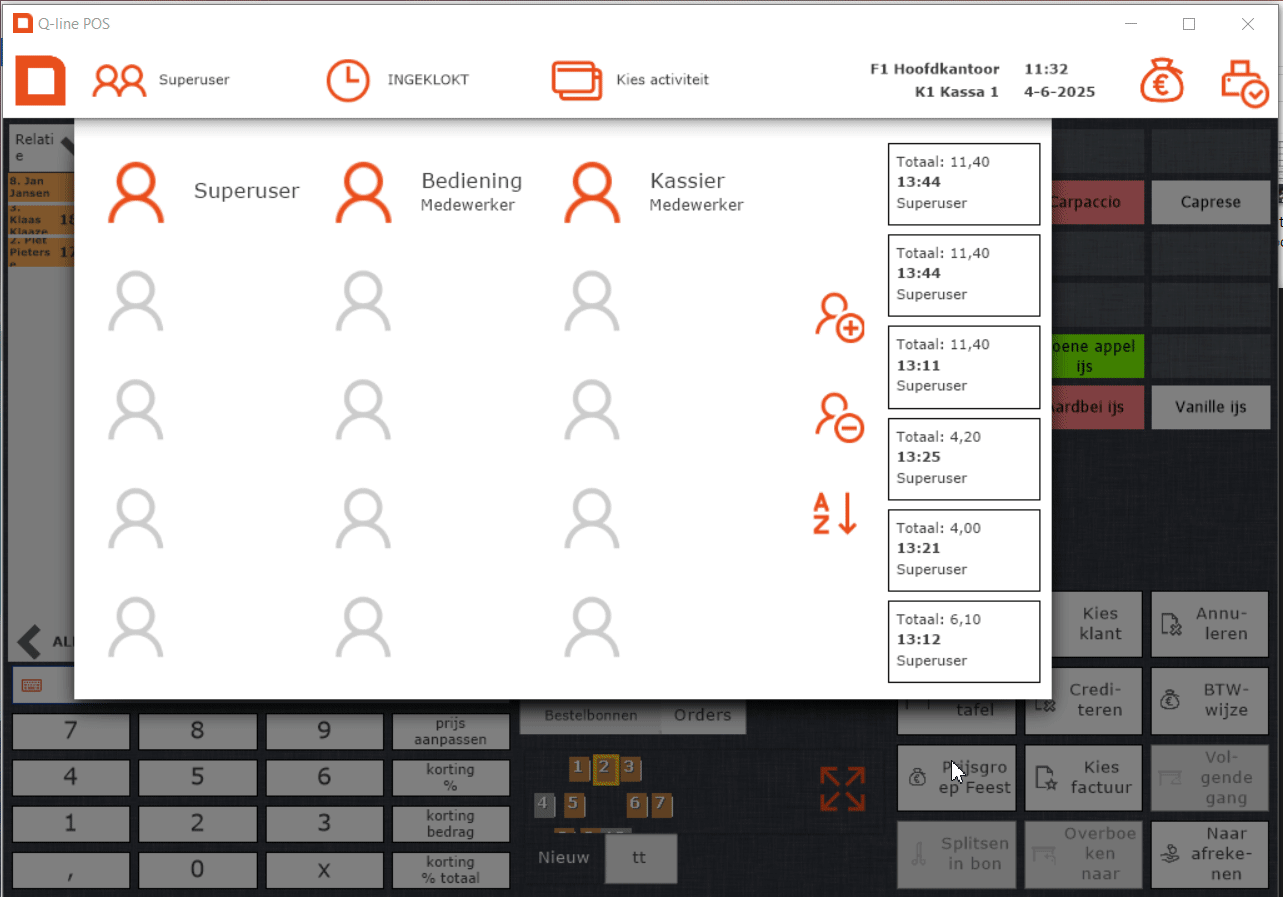Image resolution: width=1283 pixels, height=897 pixels.
Task: Select the Vanille ijs product button
Action: coord(1210,407)
